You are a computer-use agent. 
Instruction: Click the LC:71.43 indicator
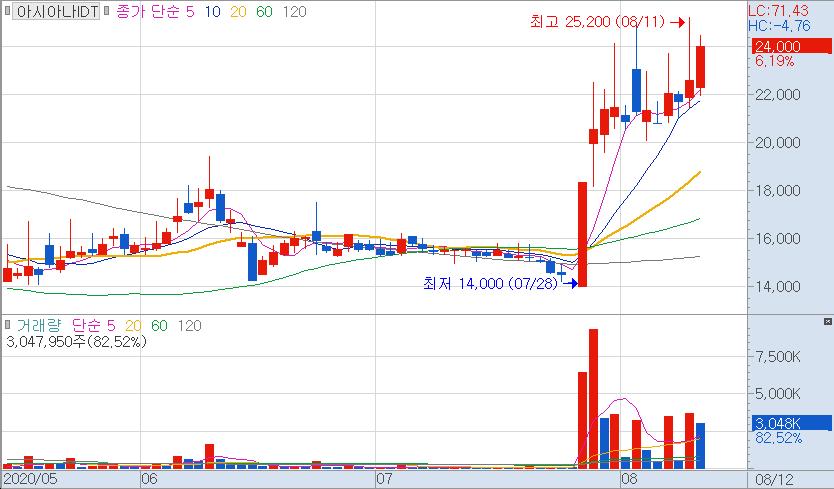pyautogui.click(x=778, y=10)
